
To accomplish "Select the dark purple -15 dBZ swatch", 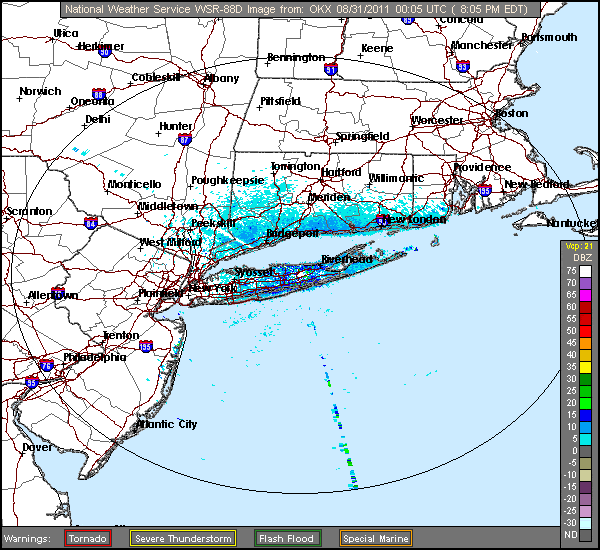I will coord(585,487).
